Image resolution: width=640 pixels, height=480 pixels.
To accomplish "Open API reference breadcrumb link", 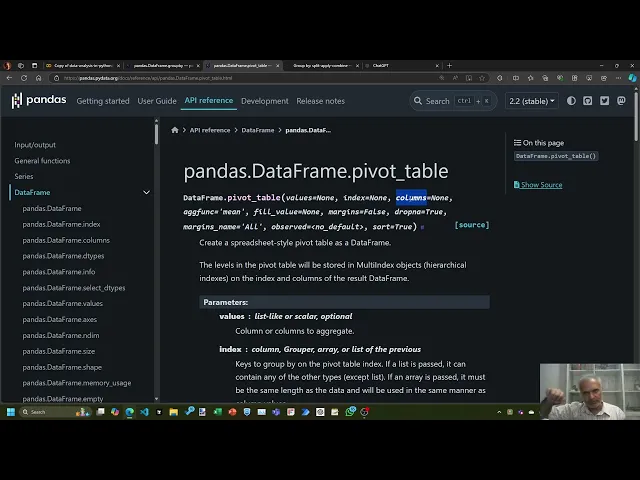I will [210, 130].
